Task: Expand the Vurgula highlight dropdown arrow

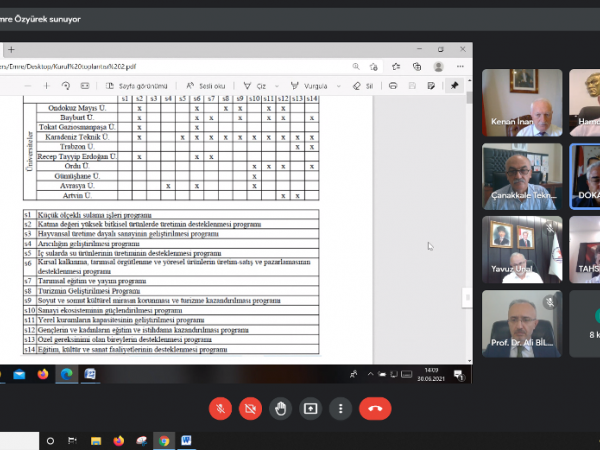Action: 339,86
